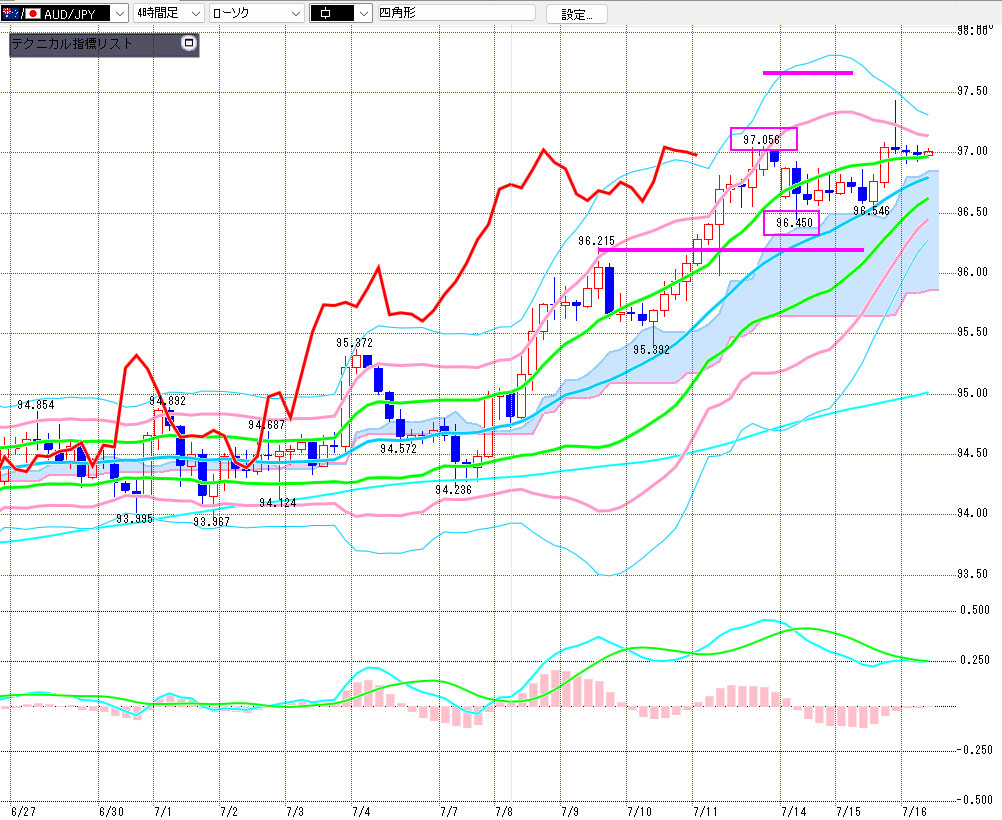Click the 95.50 price axis value
The image size is (1002, 820).
(x=973, y=332)
